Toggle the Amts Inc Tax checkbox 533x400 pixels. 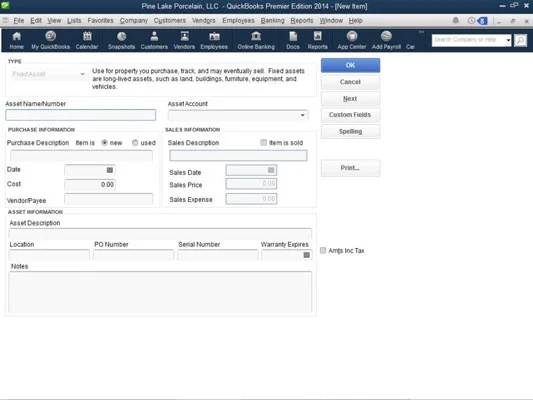click(x=323, y=250)
